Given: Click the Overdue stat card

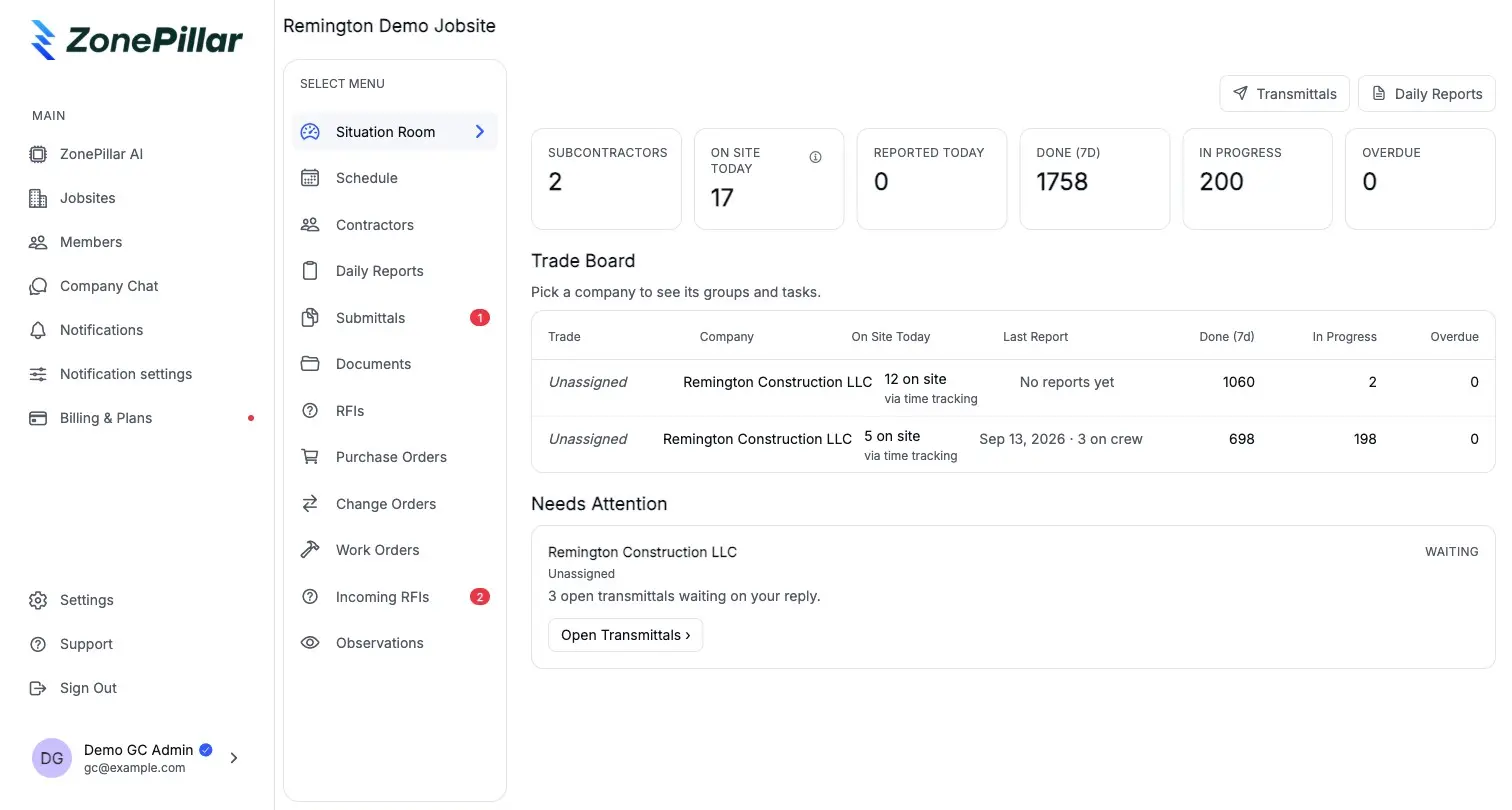Looking at the screenshot, I should (1421, 179).
